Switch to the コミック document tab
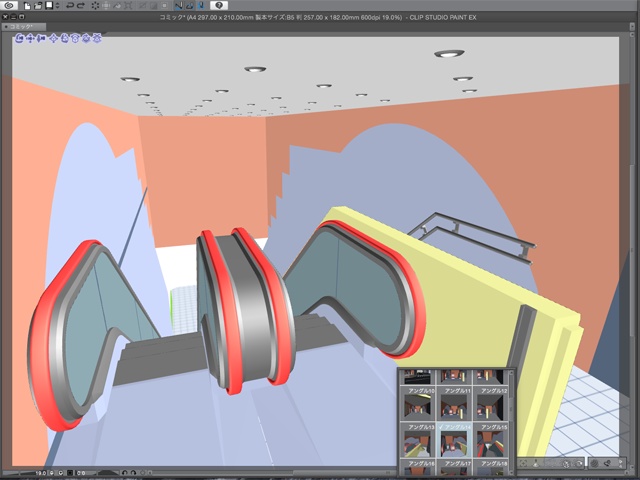640x480 pixels. click(24, 25)
